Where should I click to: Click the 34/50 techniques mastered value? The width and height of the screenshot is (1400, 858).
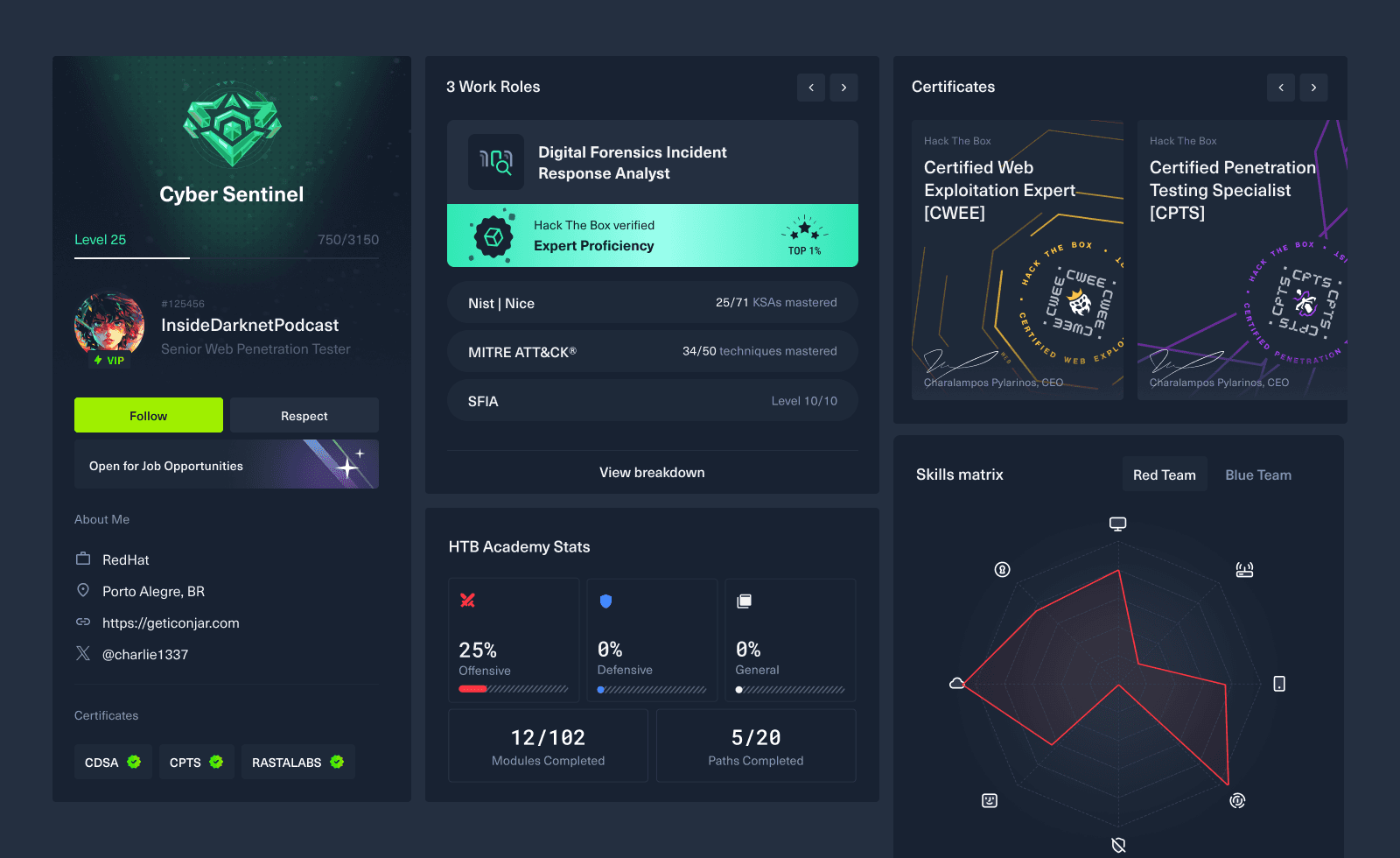pyautogui.click(x=759, y=351)
